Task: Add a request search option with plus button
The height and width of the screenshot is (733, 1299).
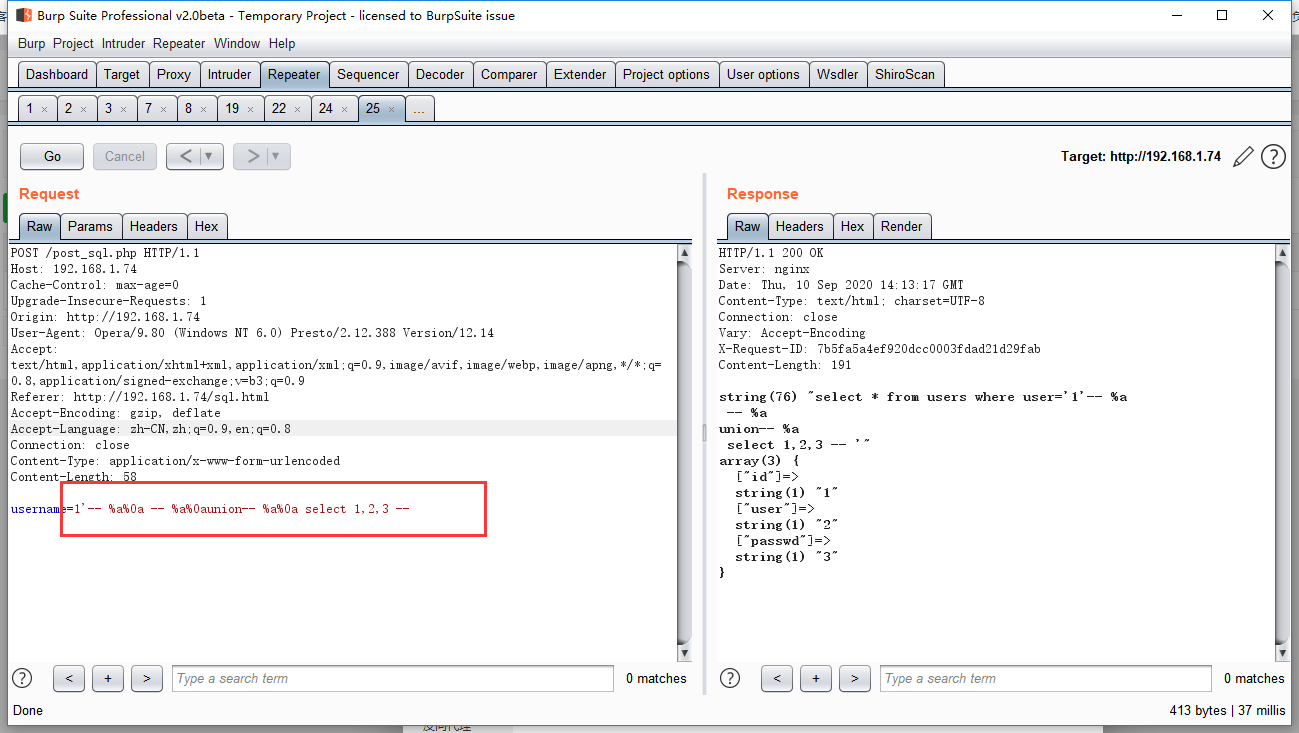Action: point(108,678)
